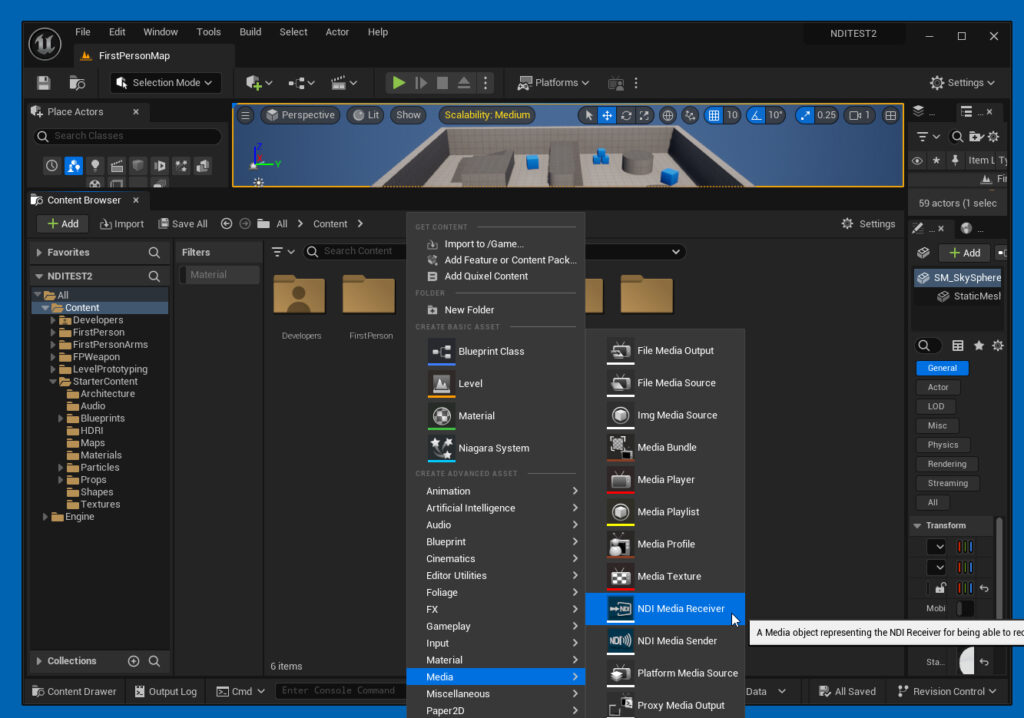This screenshot has height=718, width=1024.
Task: Click Save All in the Content Browser
Action: (183, 223)
